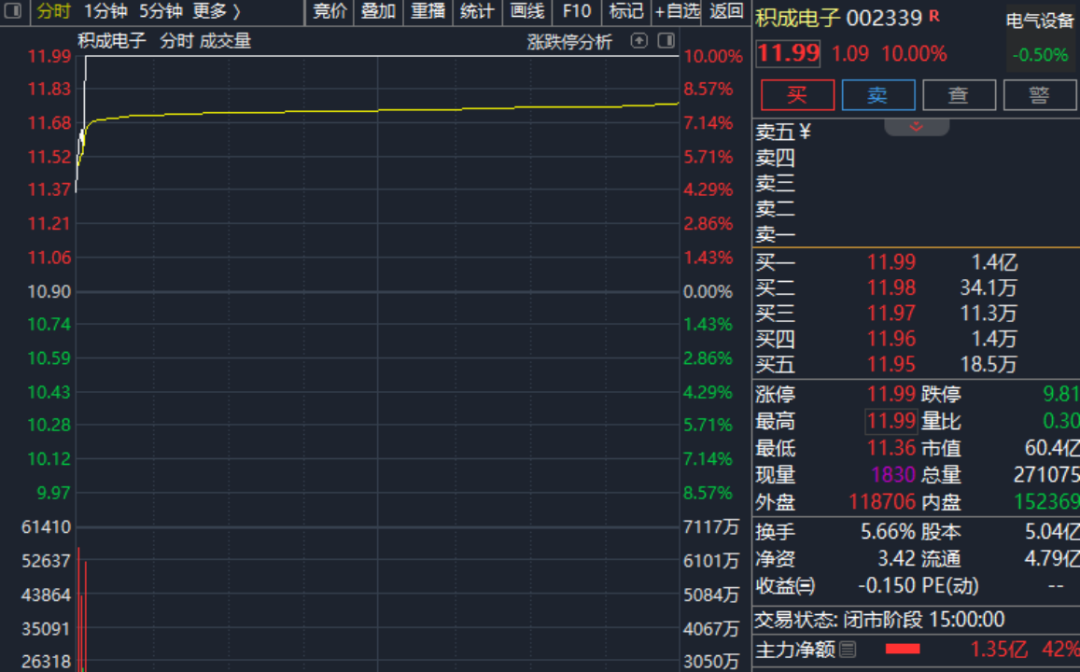
Task: Click the red 主力净额 fund flow bar
Action: [x=903, y=649]
